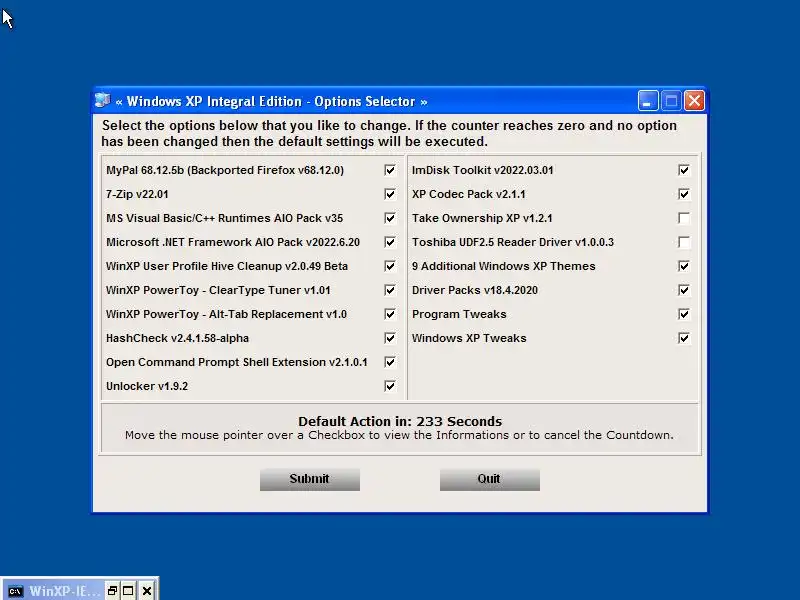Toggle the 7-Zip v22.01 checkbox
The height and width of the screenshot is (600, 800).
tap(390, 194)
